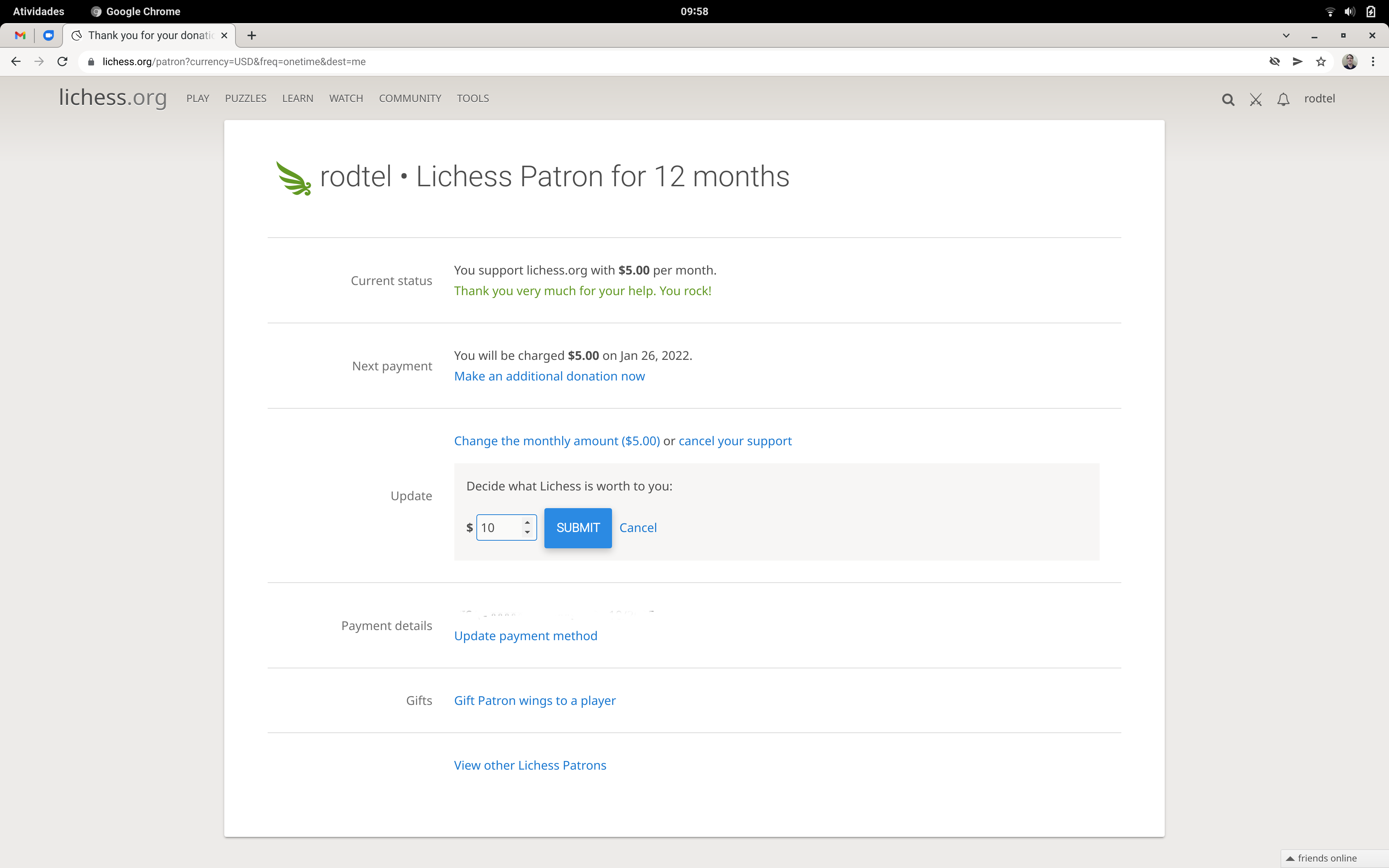The image size is (1389, 868).
Task: Open Gift Patron wings to a player
Action: pyautogui.click(x=534, y=701)
